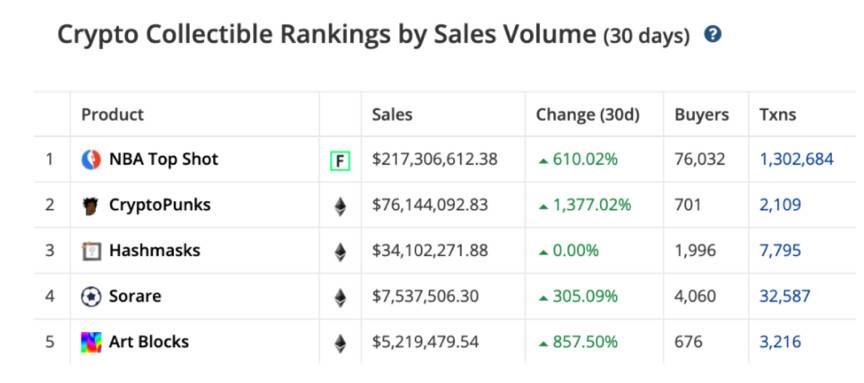The width and height of the screenshot is (864, 383).
Task: Click the blue help question mark icon
Action: [712, 35]
